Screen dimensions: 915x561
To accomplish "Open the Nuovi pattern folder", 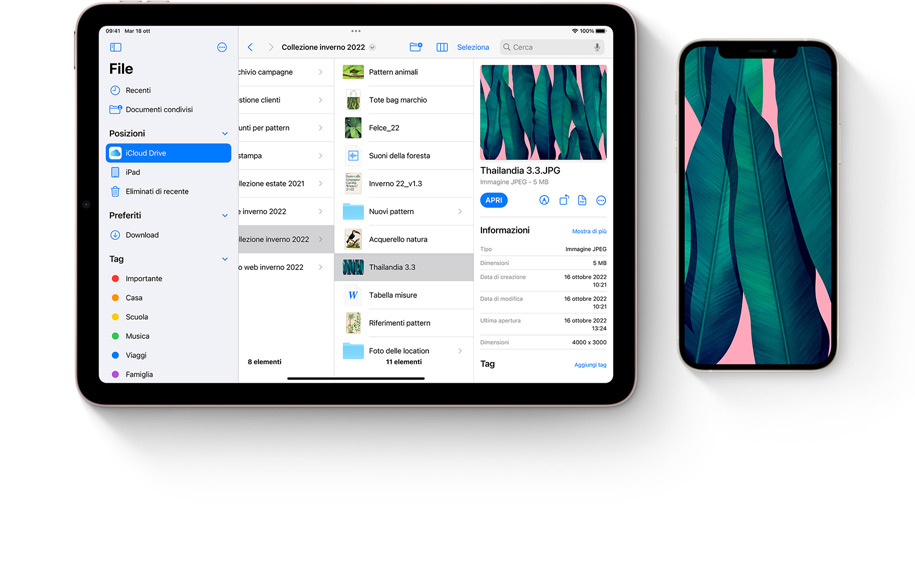I will (x=391, y=212).
